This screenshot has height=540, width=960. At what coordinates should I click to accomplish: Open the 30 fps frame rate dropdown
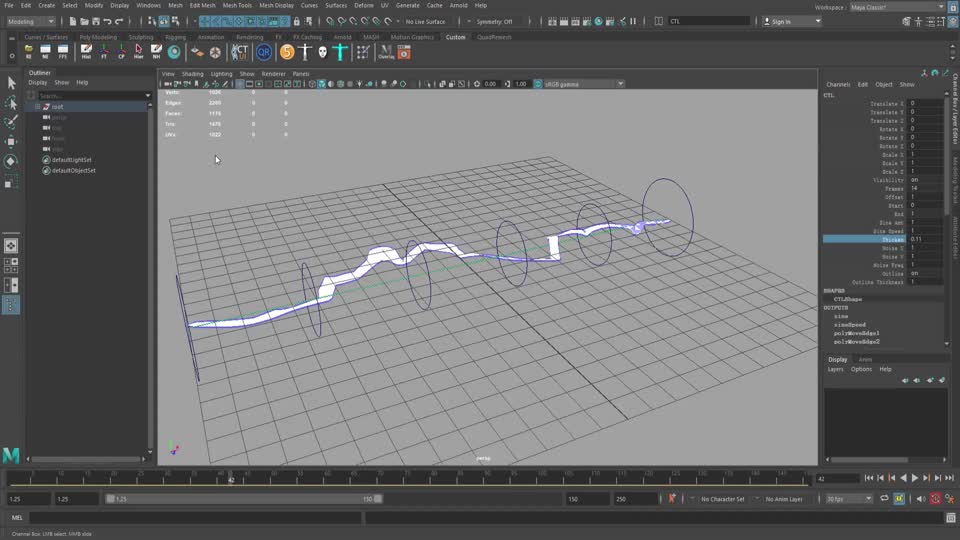849,498
